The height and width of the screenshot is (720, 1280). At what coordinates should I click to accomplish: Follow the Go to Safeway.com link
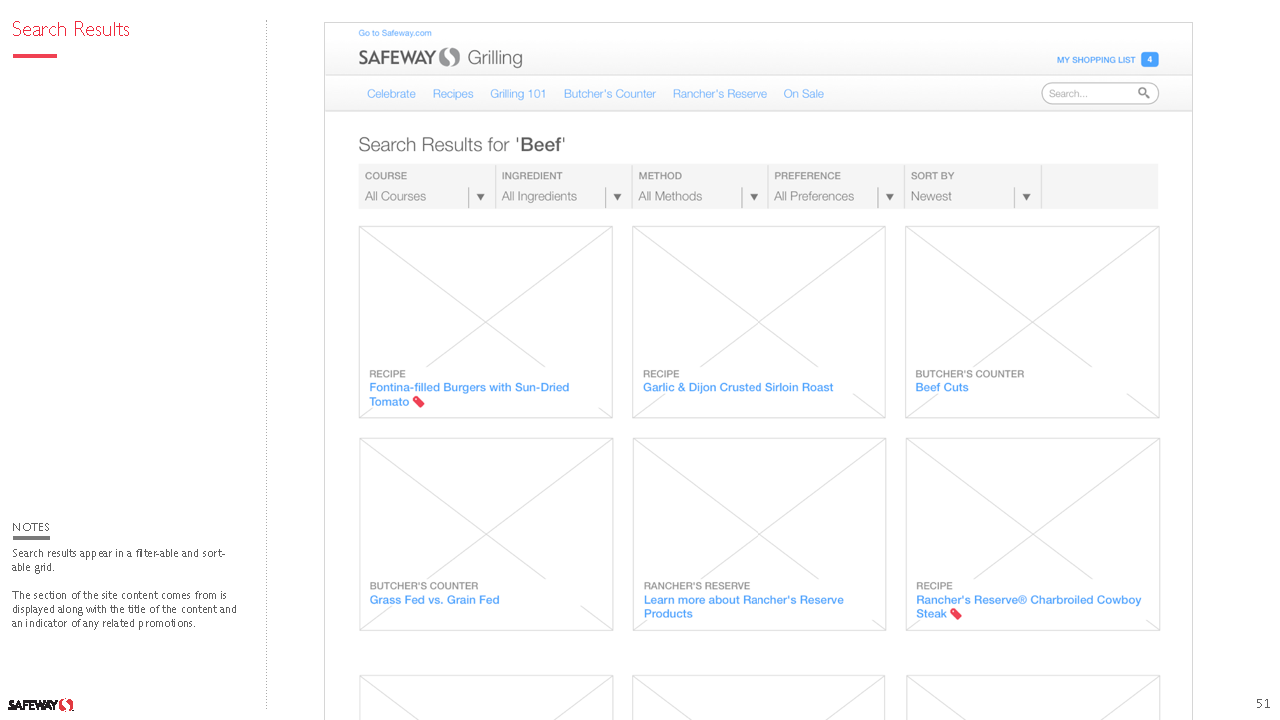click(x=395, y=33)
